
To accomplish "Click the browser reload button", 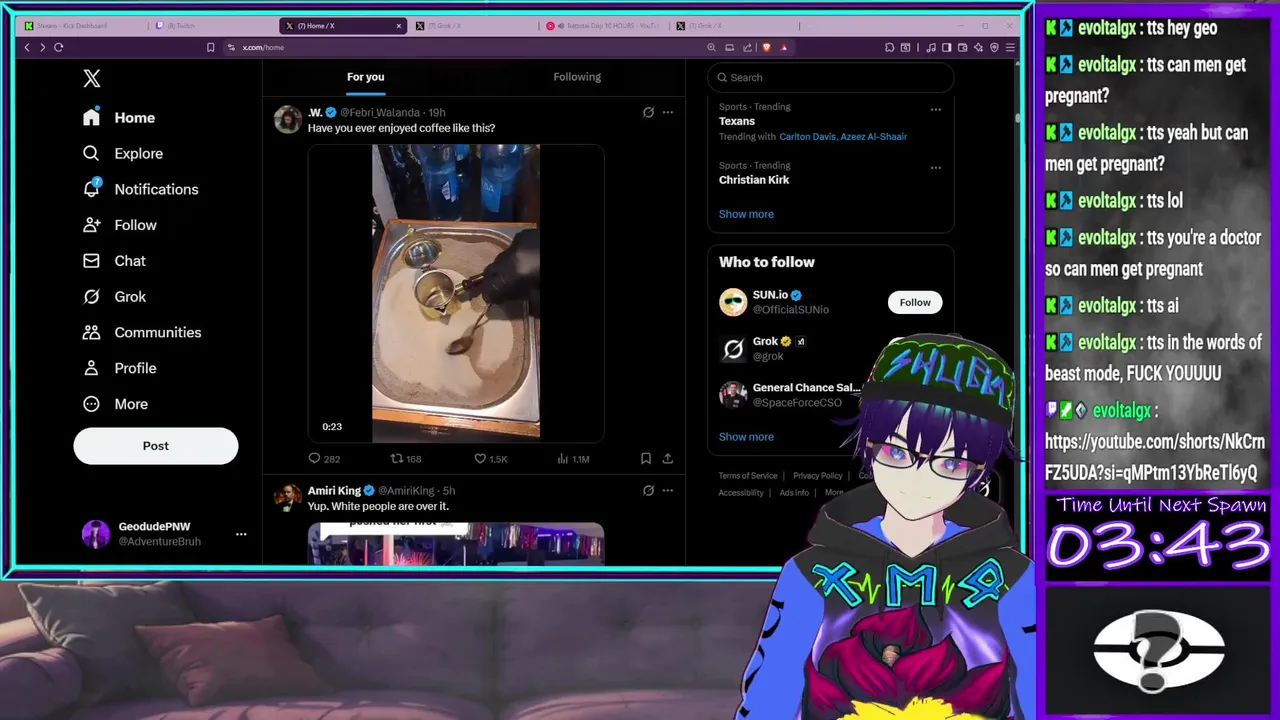I will pos(59,47).
